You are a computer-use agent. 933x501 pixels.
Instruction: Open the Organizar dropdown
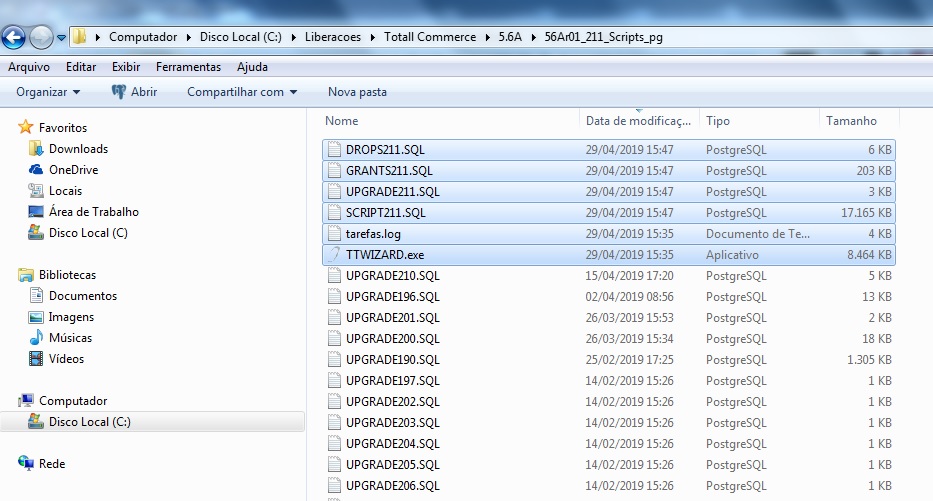tap(48, 92)
